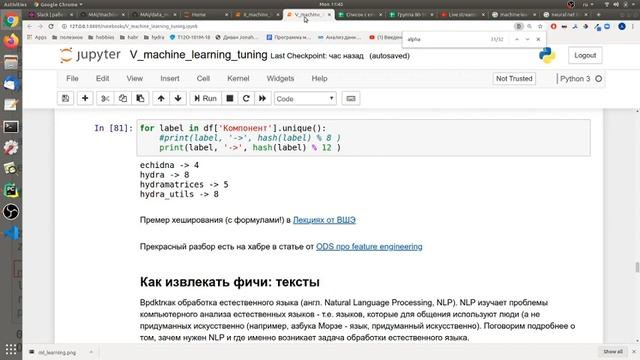The image size is (640, 360).
Task: Click Show all downloads
Action: [613, 351]
